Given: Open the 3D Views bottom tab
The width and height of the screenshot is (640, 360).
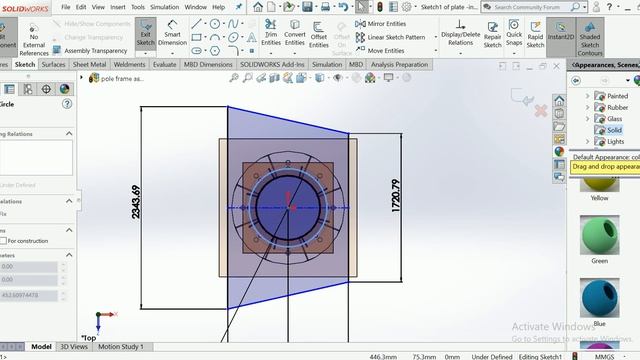Looking at the screenshot, I should [74, 347].
